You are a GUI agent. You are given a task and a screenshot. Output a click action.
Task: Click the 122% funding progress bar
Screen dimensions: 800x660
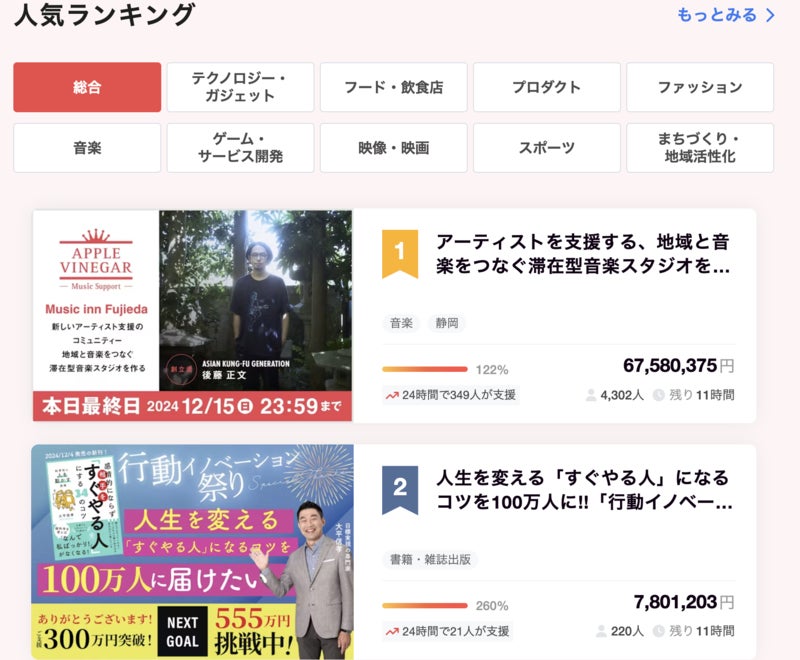[424, 369]
